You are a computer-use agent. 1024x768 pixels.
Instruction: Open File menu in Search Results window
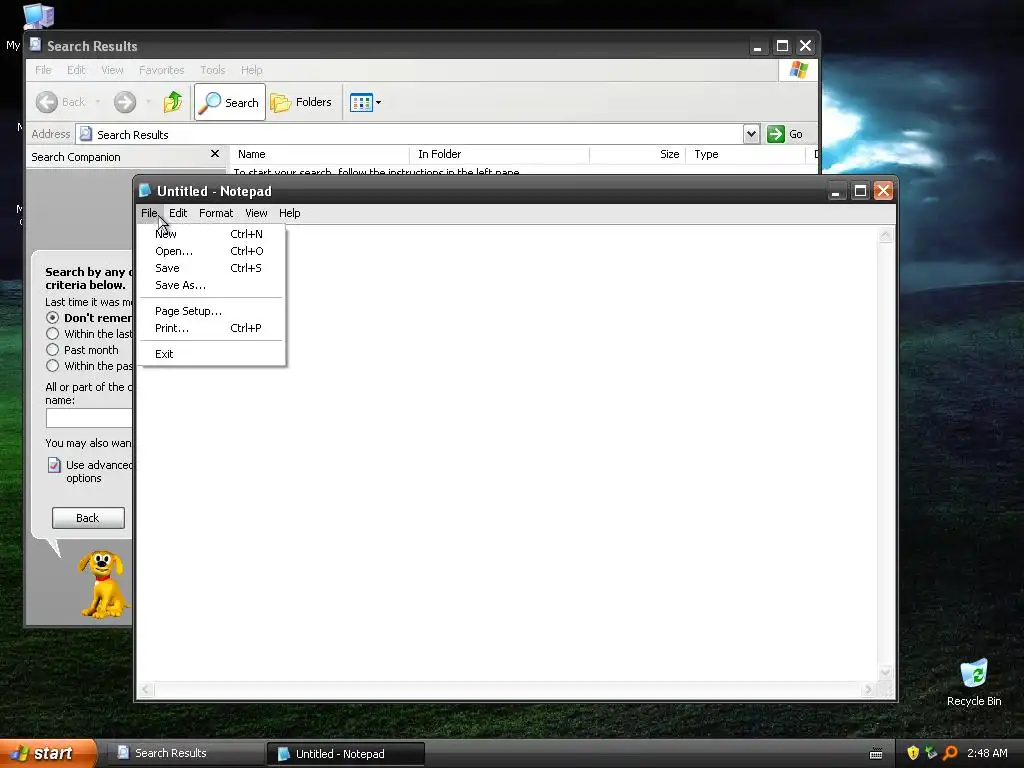pyautogui.click(x=43, y=70)
